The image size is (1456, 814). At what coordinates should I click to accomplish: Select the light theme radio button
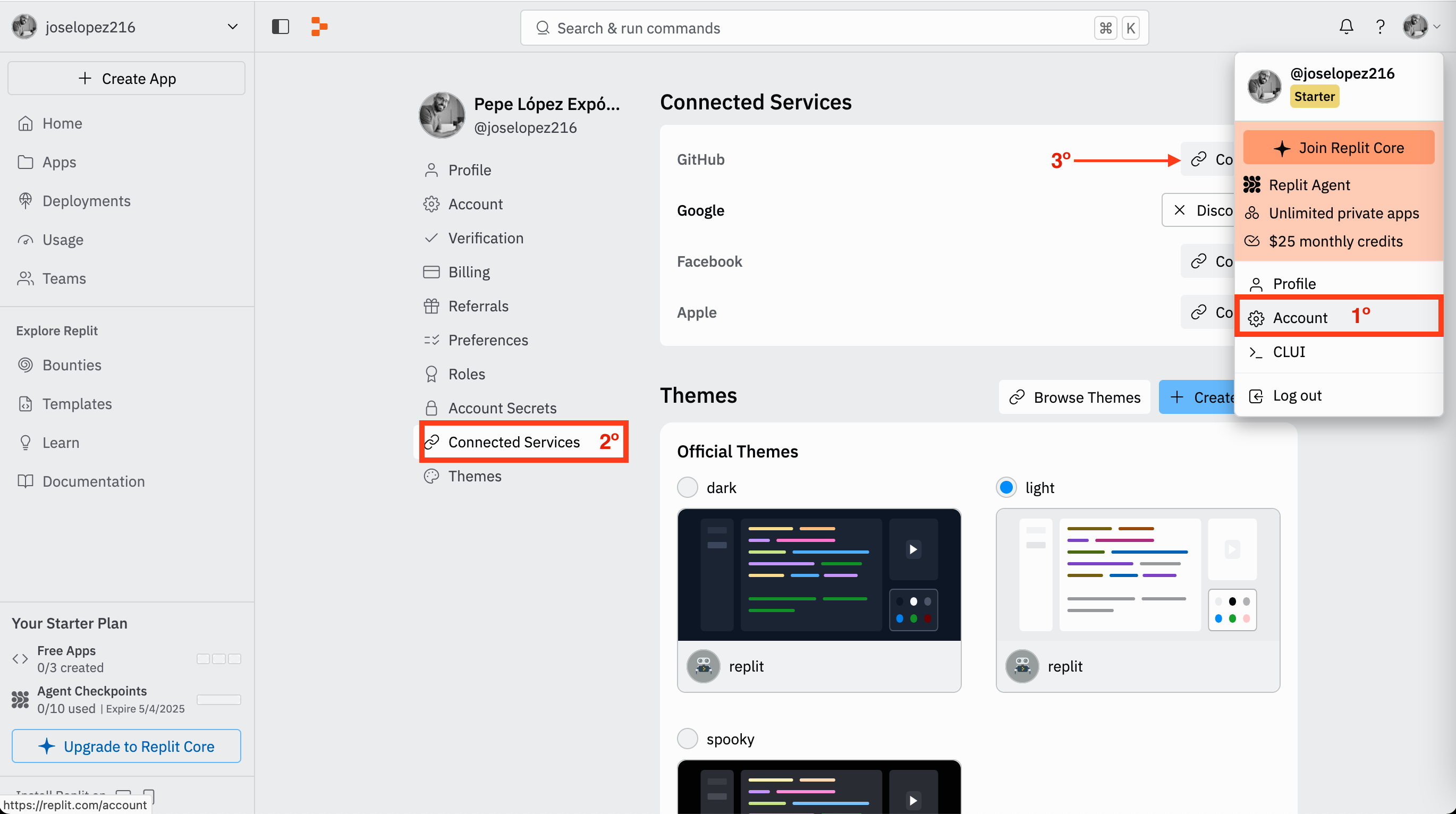coord(1005,487)
